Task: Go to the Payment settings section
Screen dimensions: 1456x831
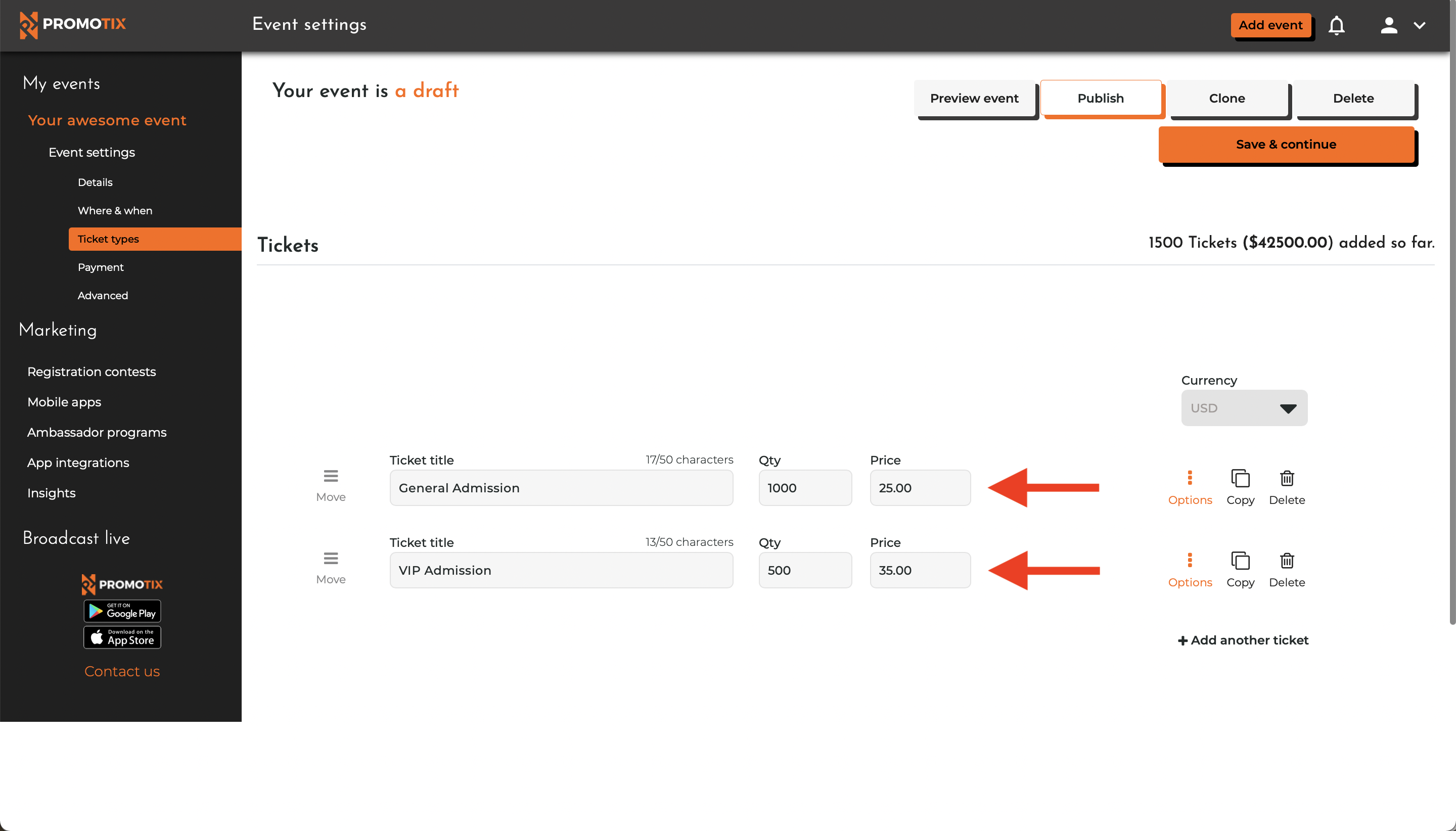Action: pyautogui.click(x=101, y=267)
